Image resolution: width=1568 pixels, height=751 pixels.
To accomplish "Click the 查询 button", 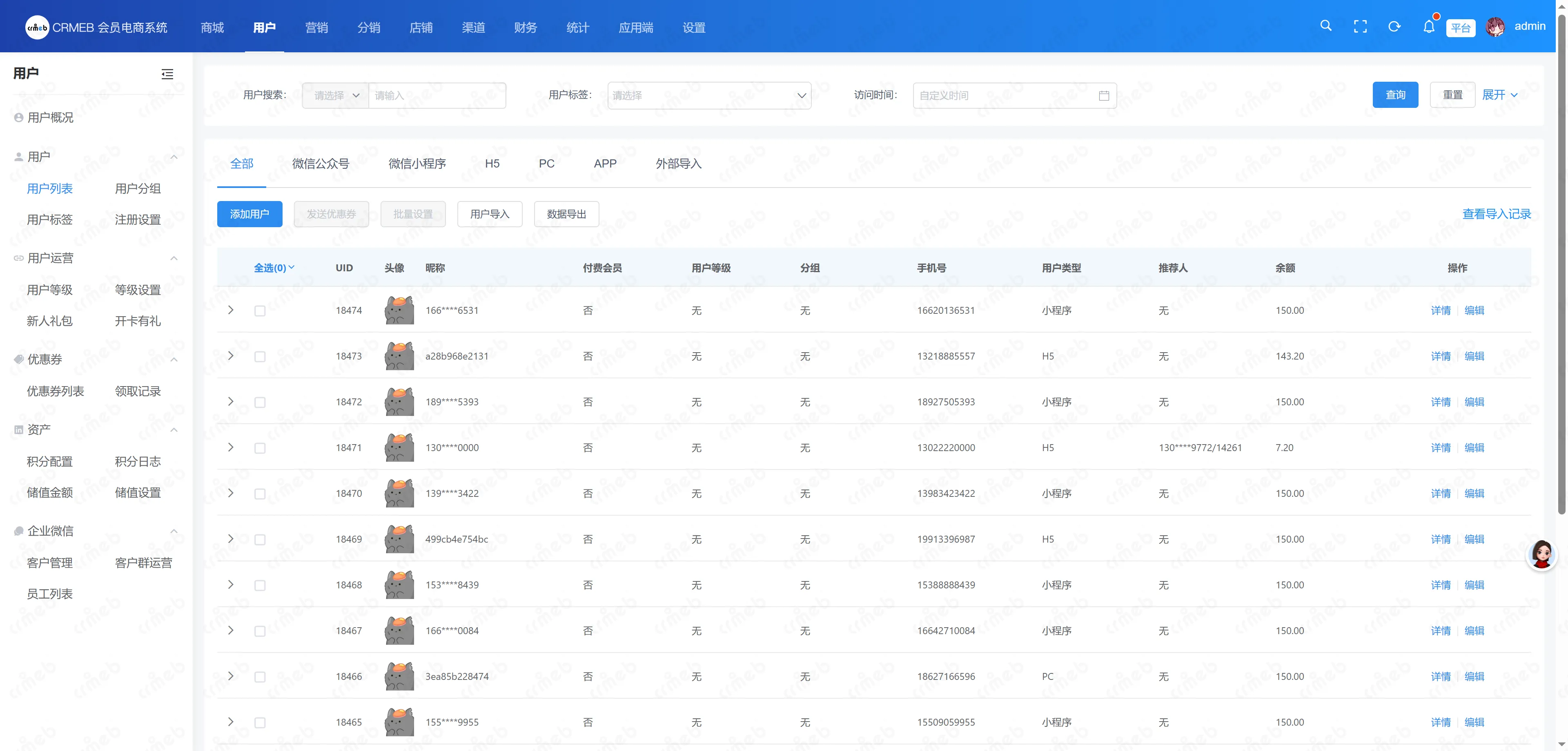I will pyautogui.click(x=1395, y=95).
